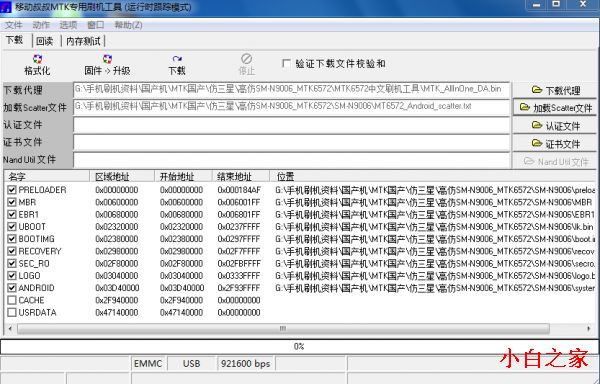
Task: Uncheck the PRELOADER partition checkbox
Action: tap(12, 190)
